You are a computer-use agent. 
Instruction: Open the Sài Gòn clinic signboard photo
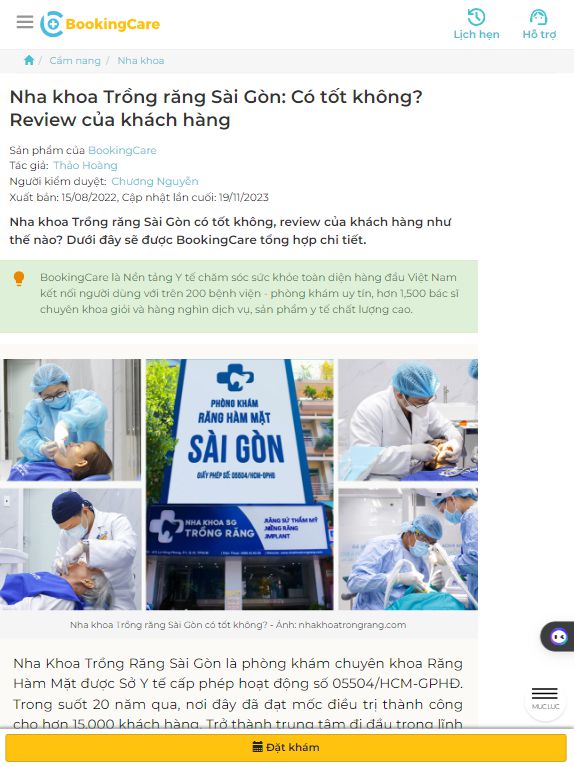240,484
